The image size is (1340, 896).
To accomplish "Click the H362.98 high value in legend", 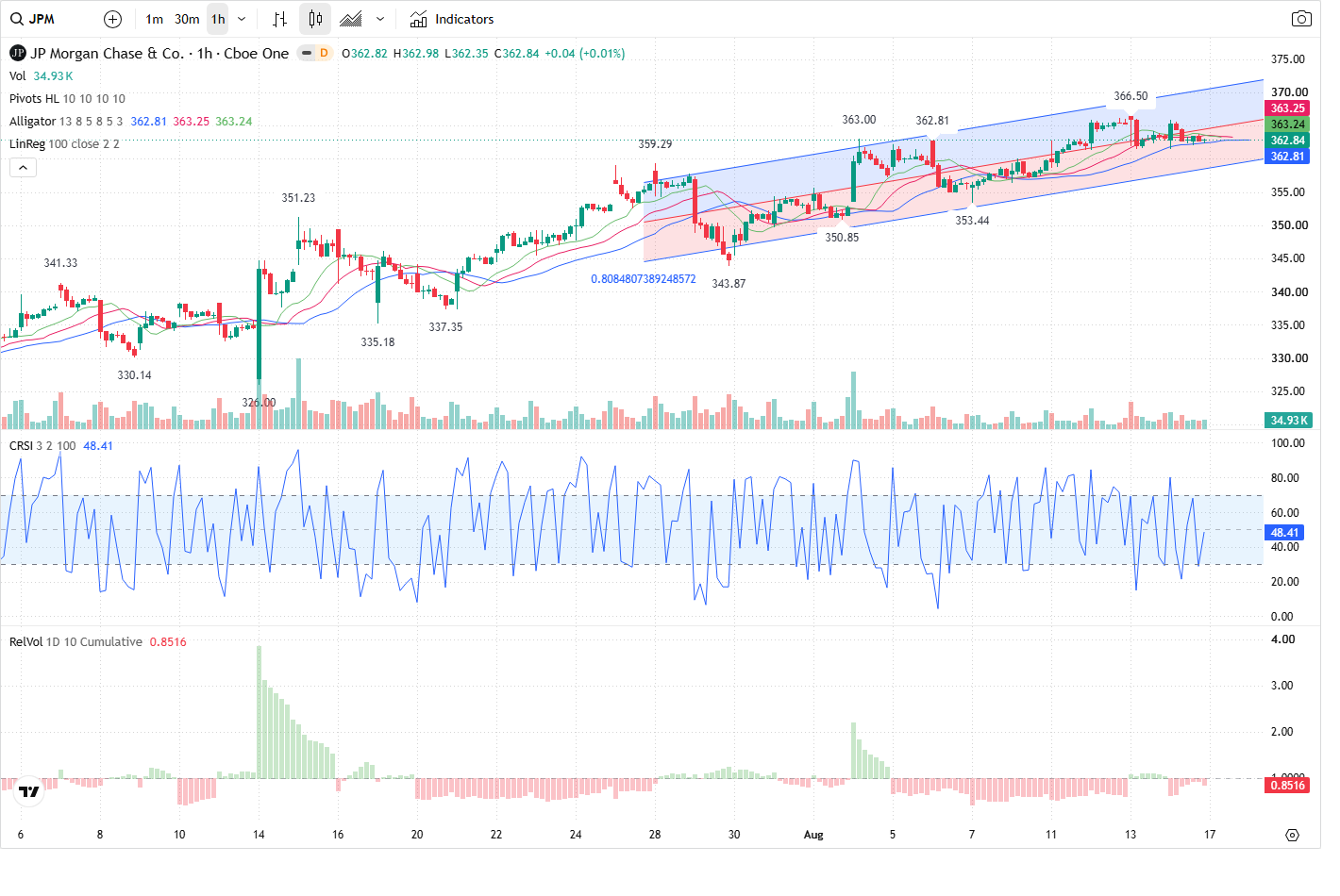I will click(x=416, y=54).
